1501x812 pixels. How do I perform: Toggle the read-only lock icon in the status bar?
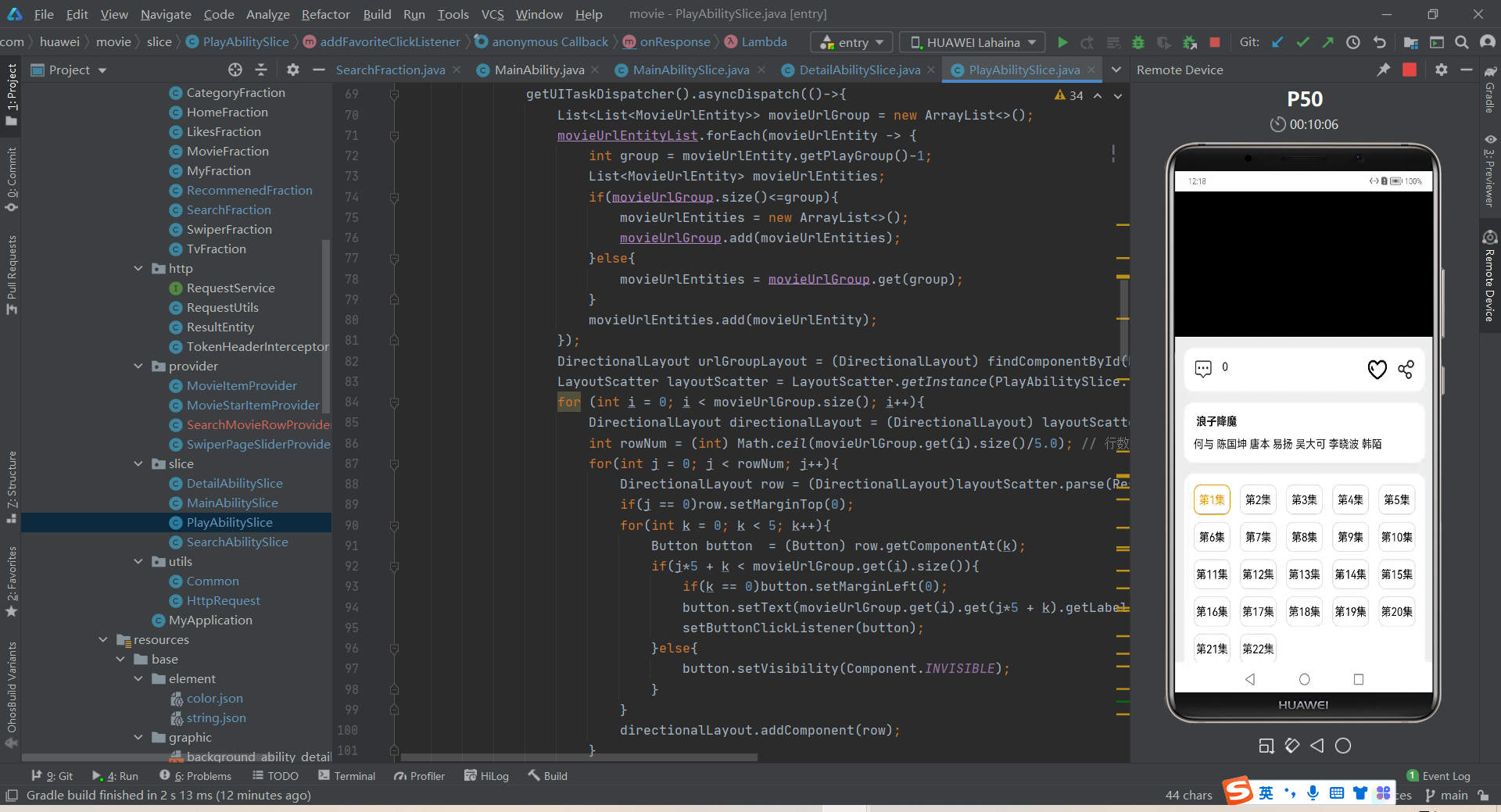tap(1483, 795)
